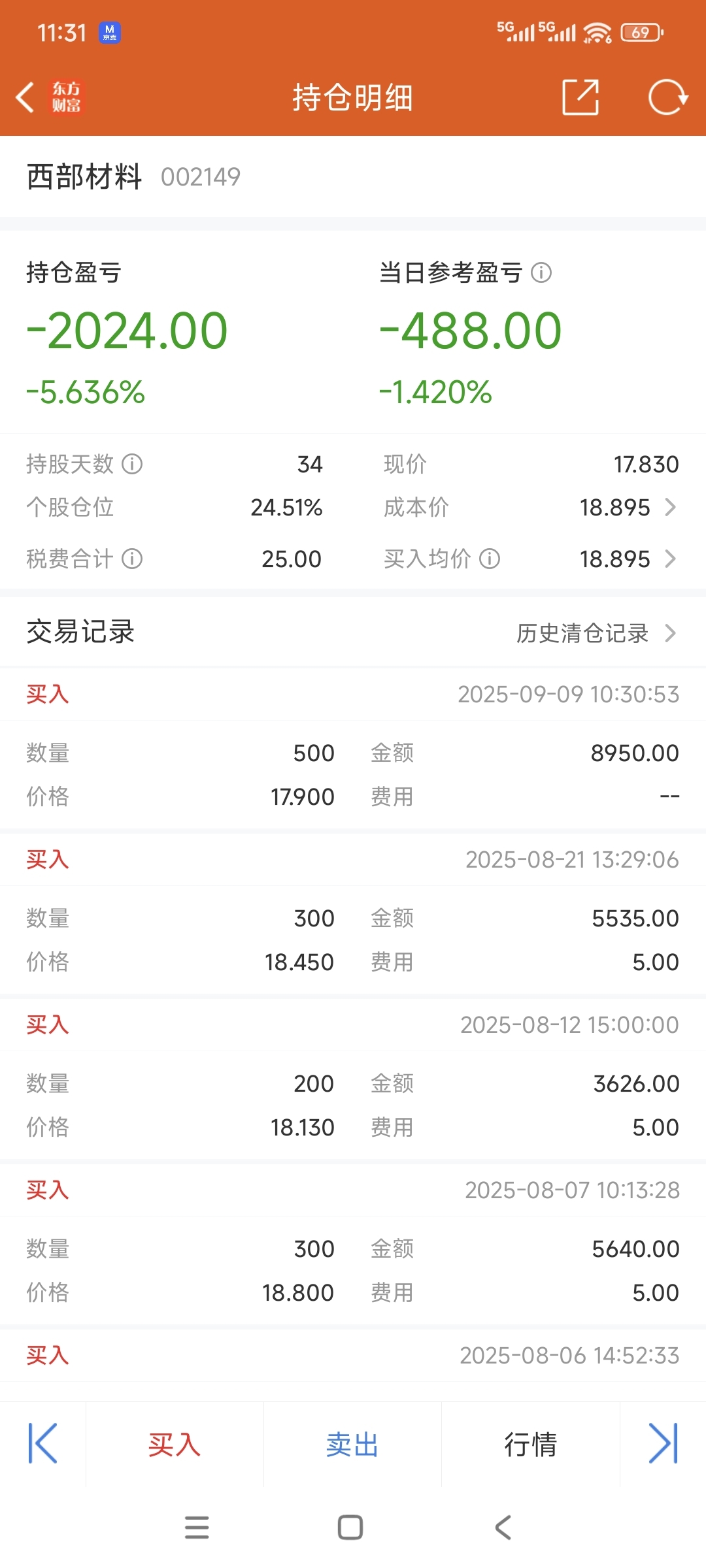Select 卖出 in bottom bar
Viewport: 706px width, 1568px height.
click(352, 1445)
